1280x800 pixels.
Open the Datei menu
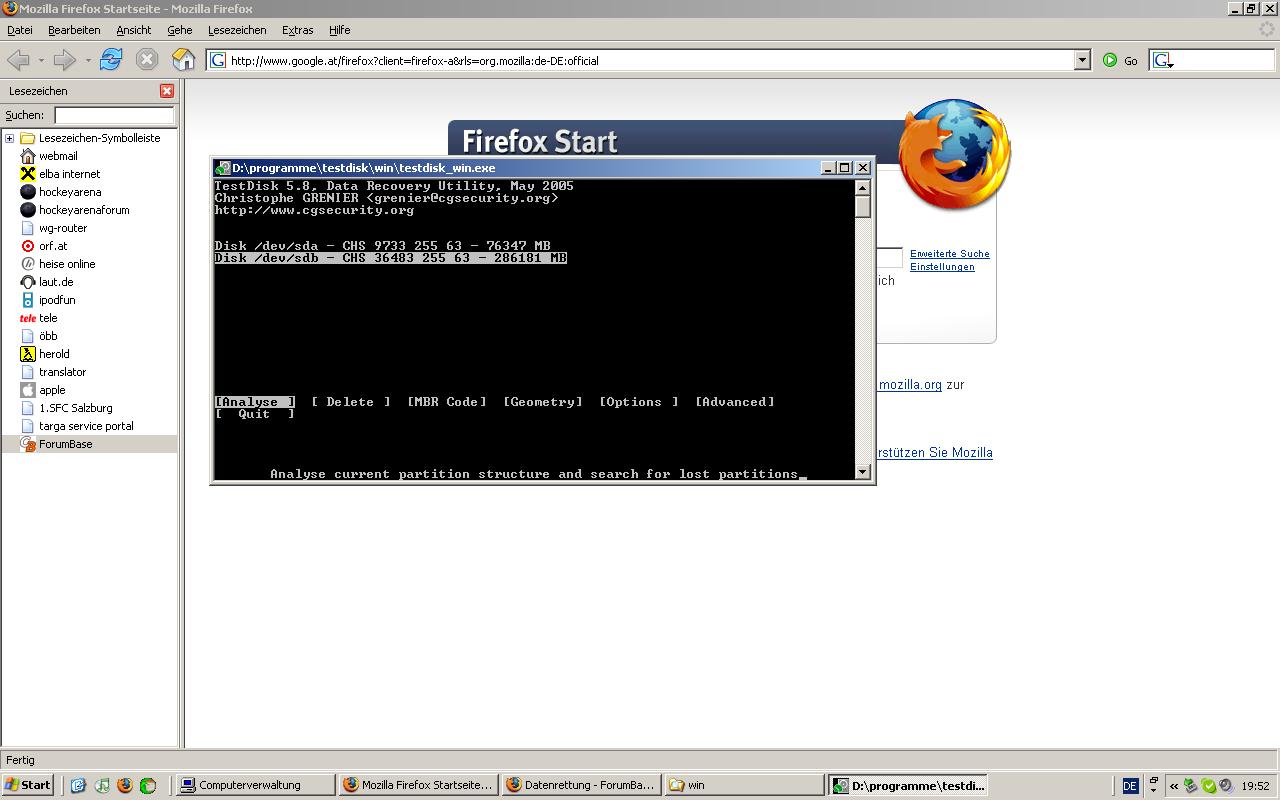coord(20,30)
